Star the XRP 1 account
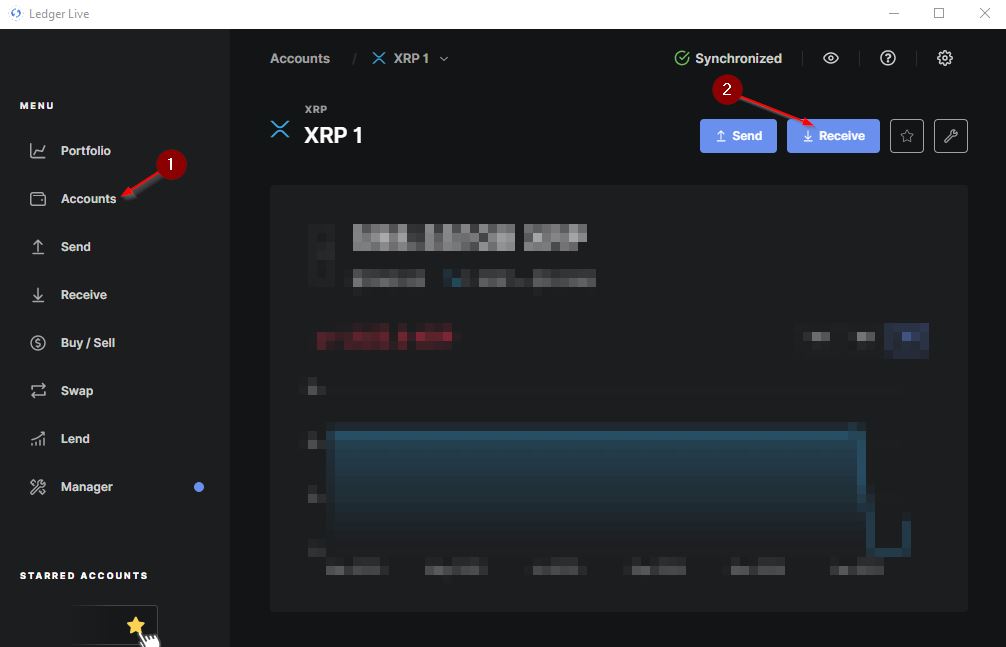1006x647 pixels. click(907, 136)
